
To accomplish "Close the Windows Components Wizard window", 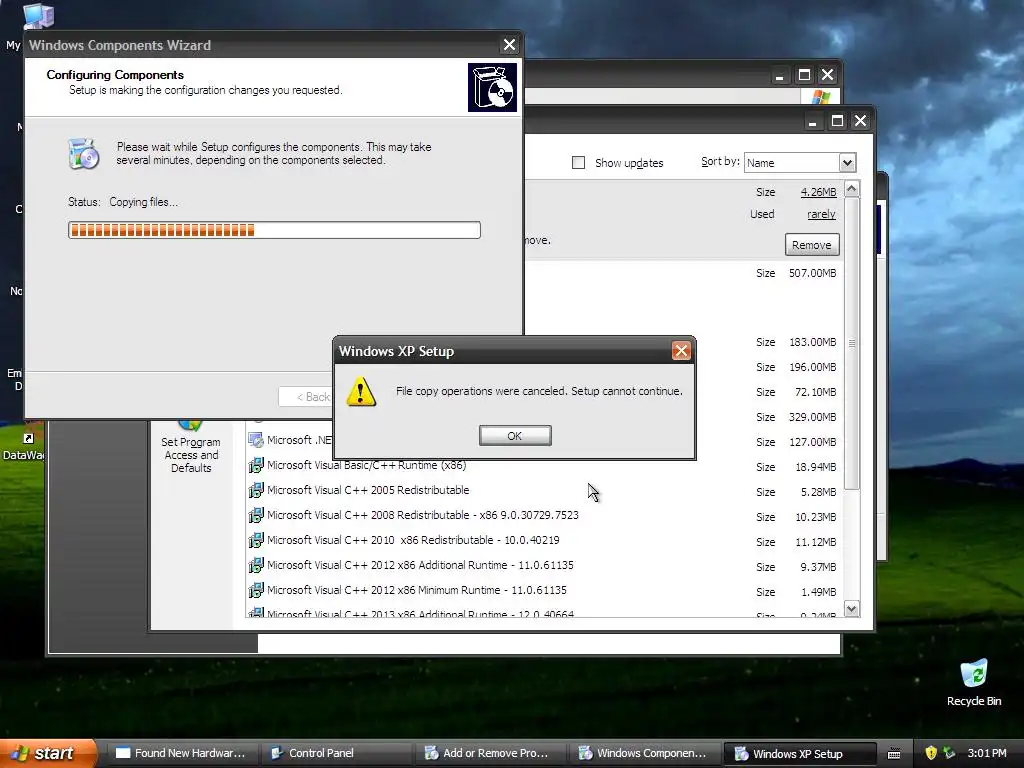I will (x=509, y=44).
